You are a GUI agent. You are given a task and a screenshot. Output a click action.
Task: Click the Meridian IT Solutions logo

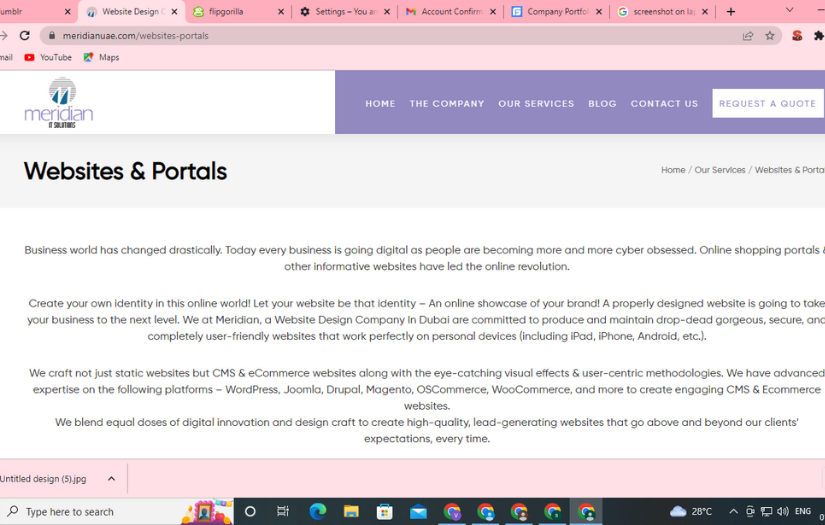click(59, 103)
